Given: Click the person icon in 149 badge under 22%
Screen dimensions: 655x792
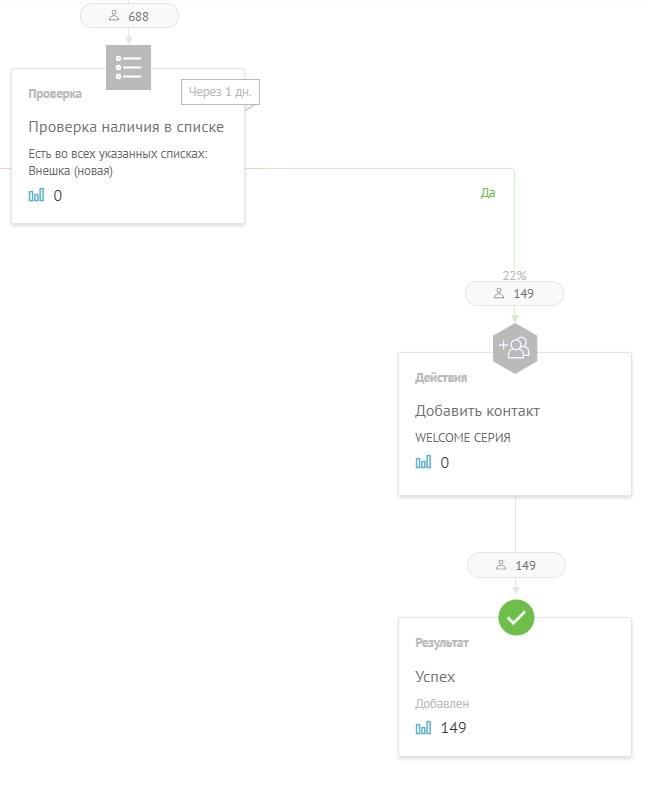Looking at the screenshot, I should pyautogui.click(x=499, y=293).
